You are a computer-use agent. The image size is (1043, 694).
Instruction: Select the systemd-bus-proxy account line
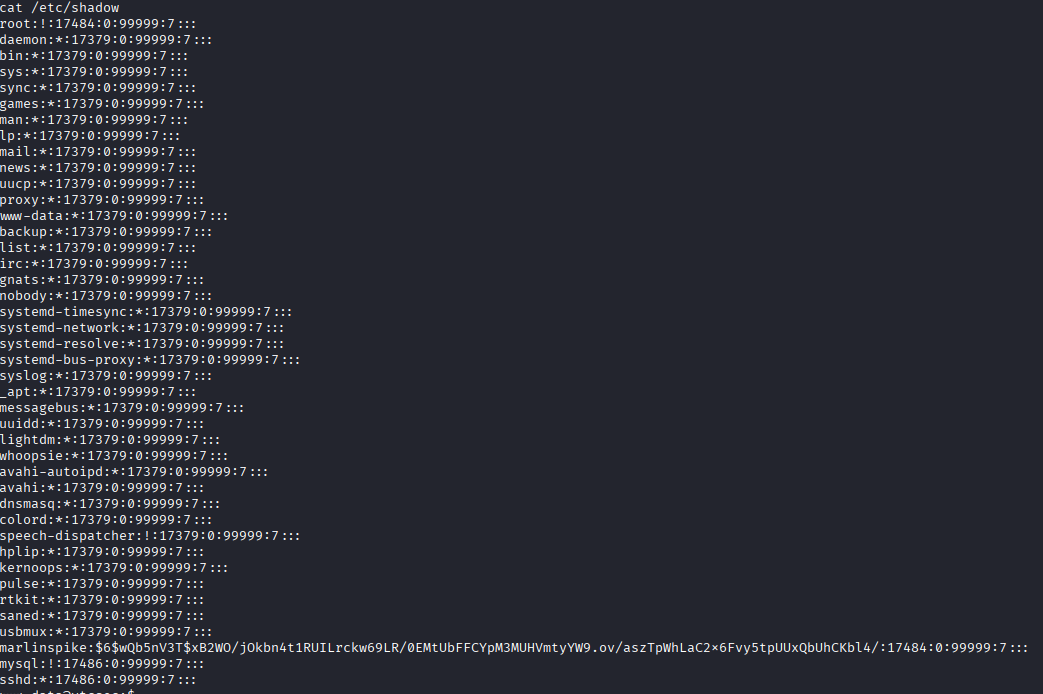150,360
